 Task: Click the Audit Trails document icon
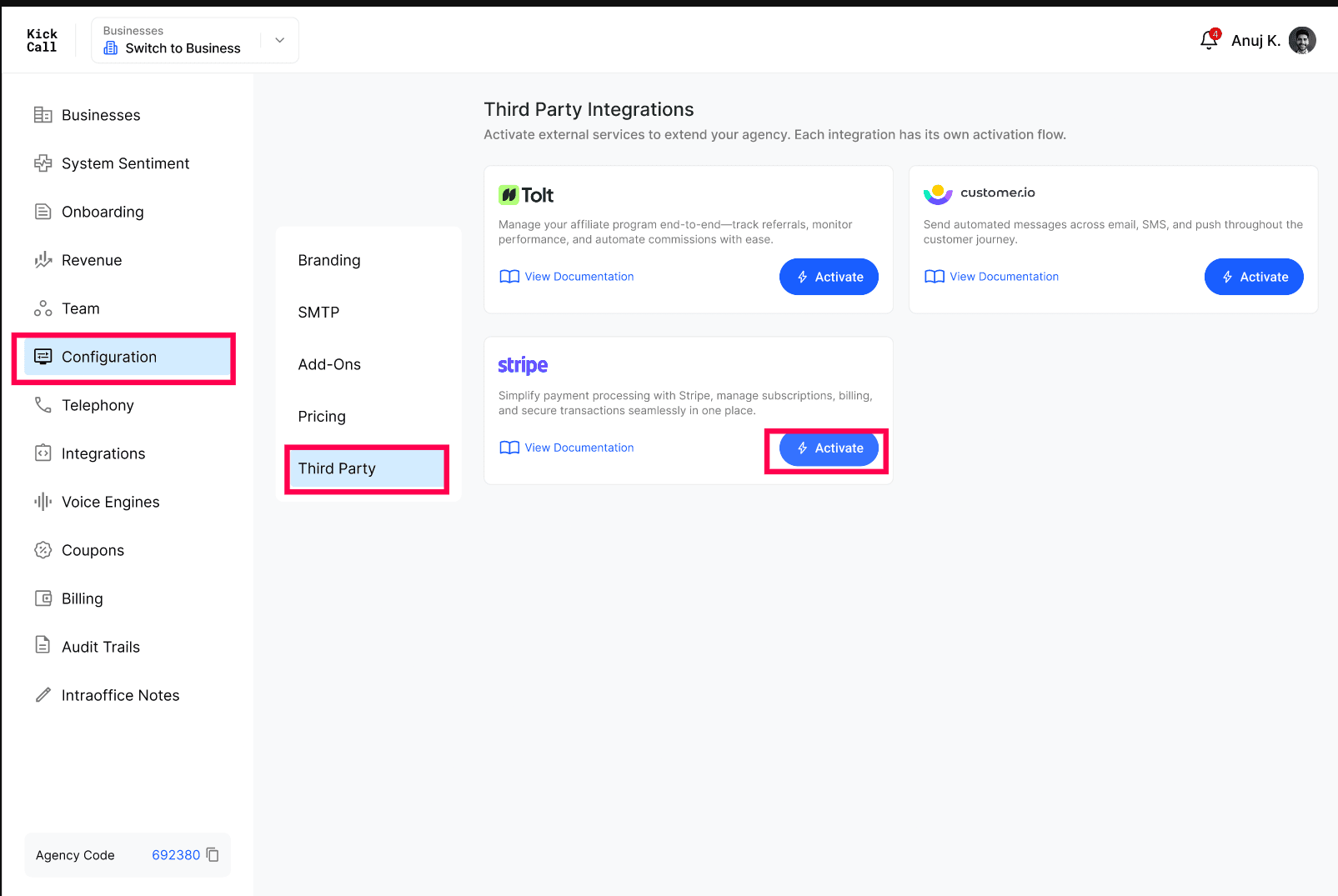click(43, 645)
